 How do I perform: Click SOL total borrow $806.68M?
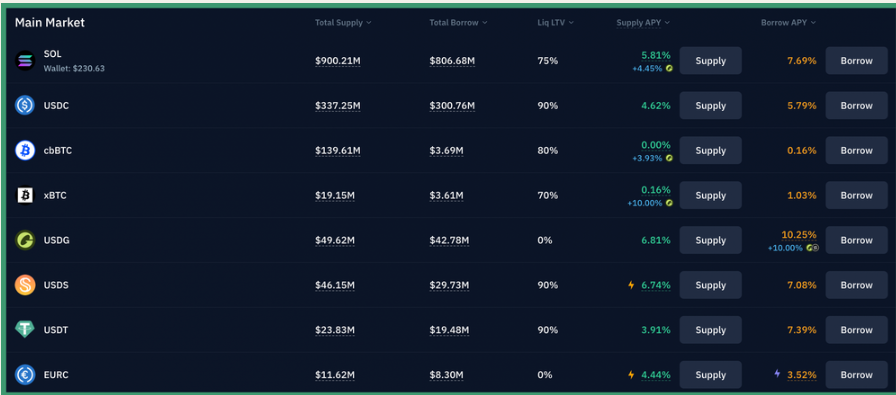[x=453, y=61]
